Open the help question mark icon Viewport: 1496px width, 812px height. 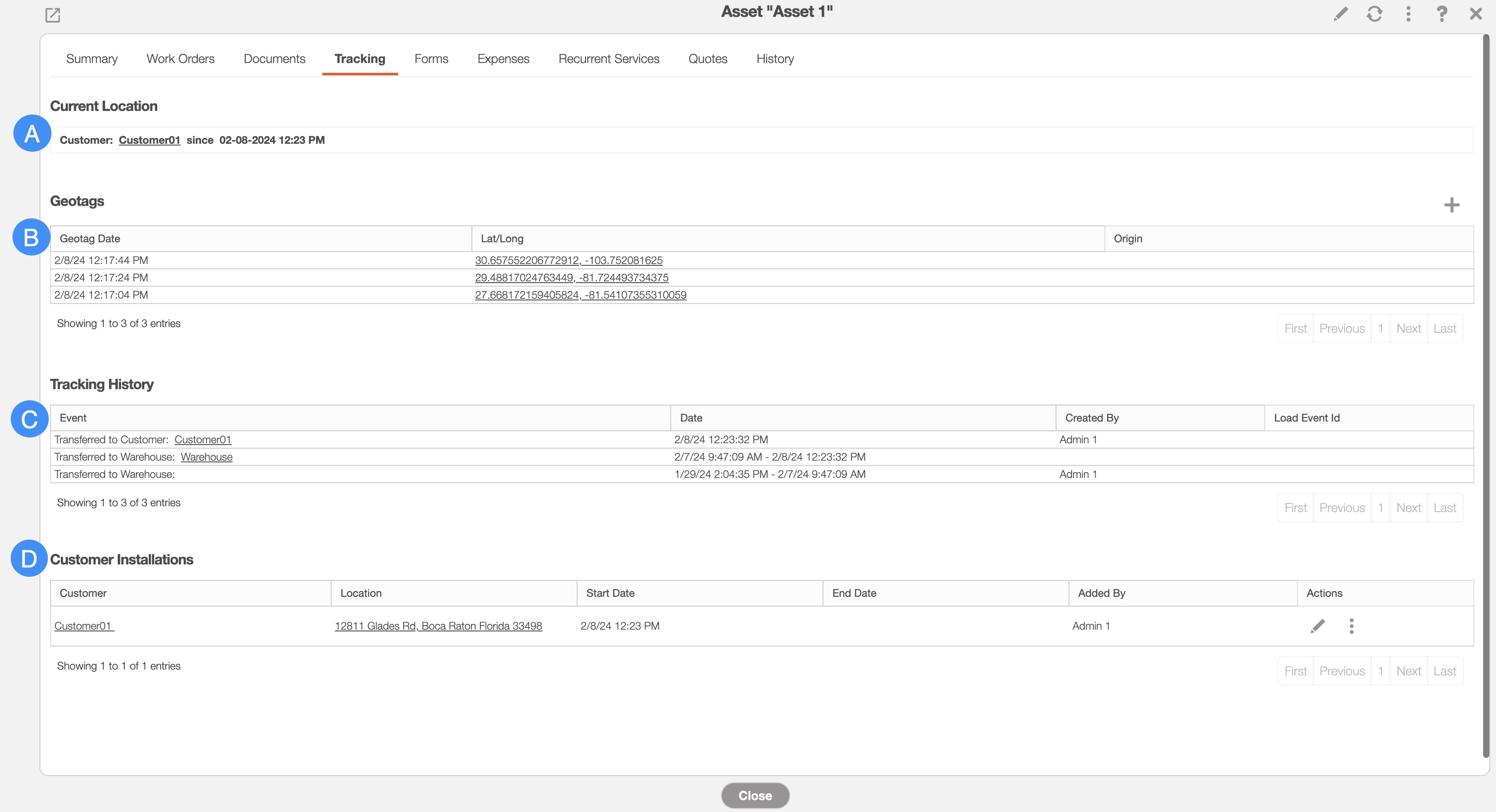click(x=1441, y=14)
